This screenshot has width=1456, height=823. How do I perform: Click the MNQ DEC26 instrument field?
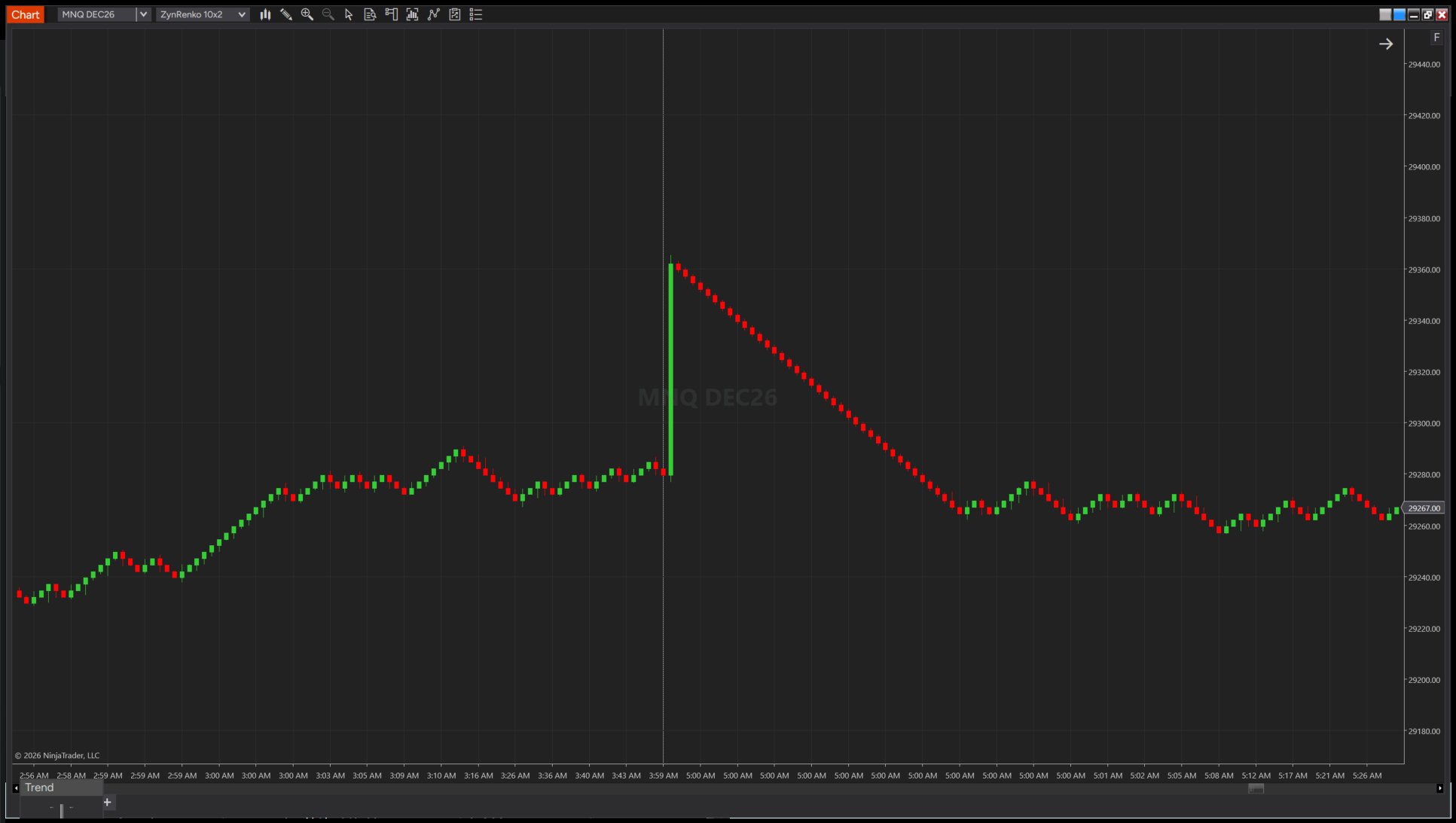[x=96, y=14]
